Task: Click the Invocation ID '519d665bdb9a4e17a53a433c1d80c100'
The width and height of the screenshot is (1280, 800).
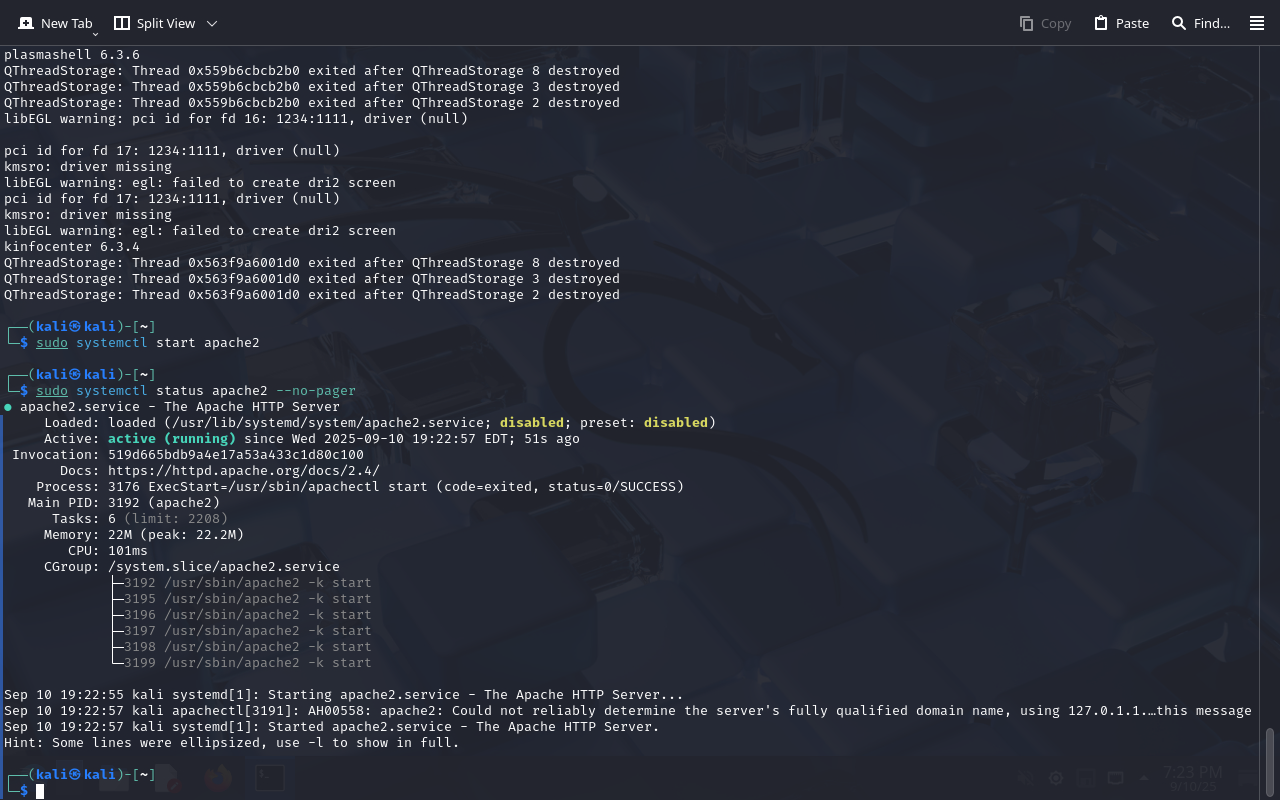Action: [x=236, y=455]
